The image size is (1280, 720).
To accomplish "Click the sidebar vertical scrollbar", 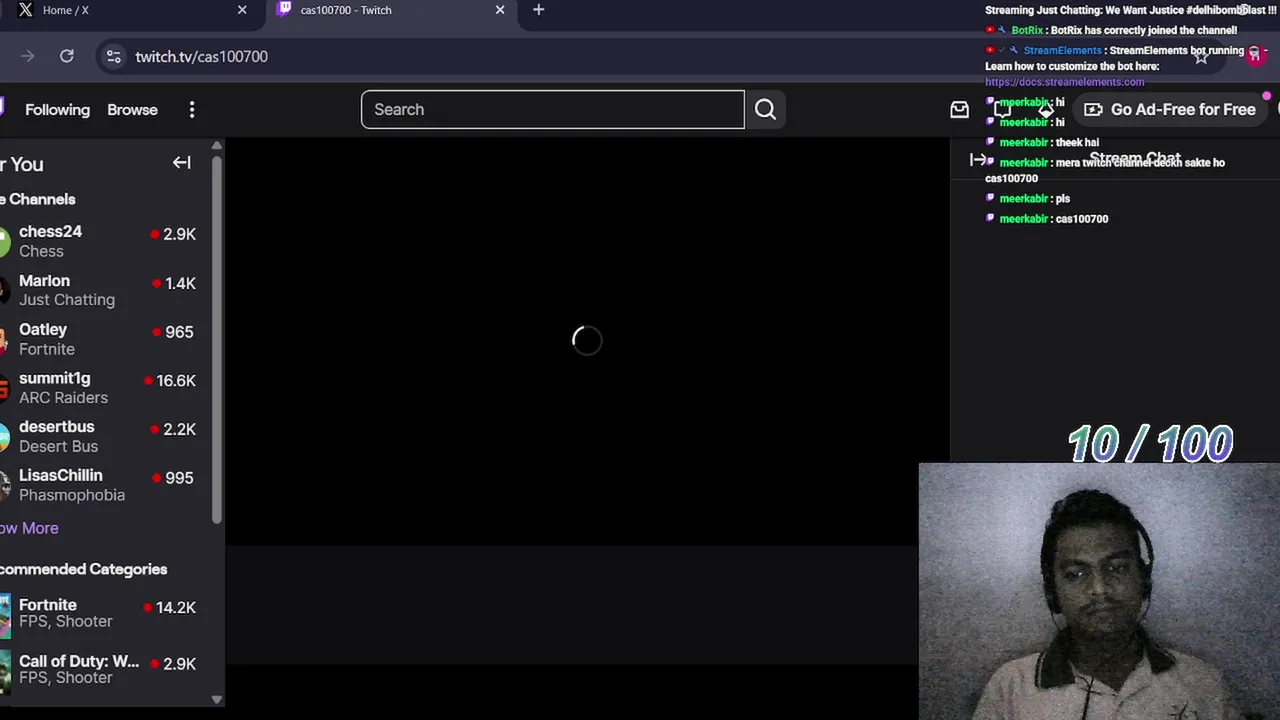I will coord(217,338).
